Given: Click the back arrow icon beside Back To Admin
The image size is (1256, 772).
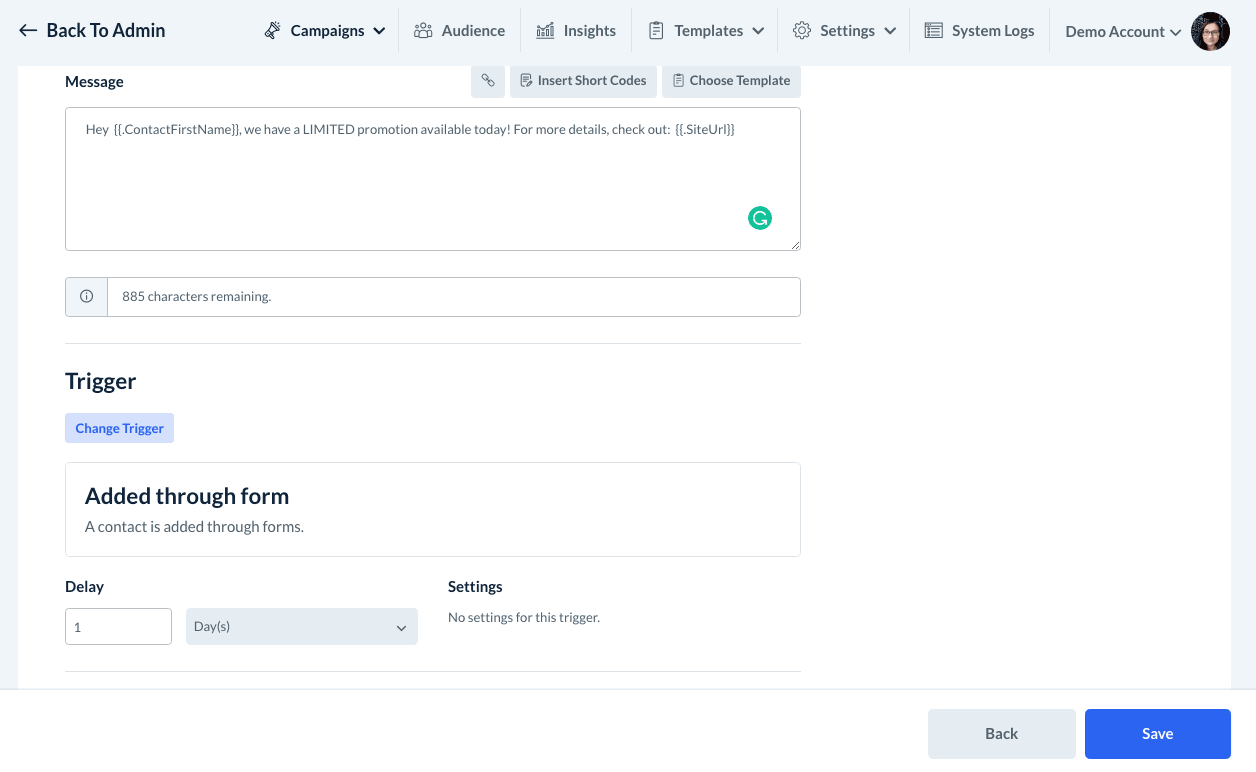Looking at the screenshot, I should coord(28,31).
